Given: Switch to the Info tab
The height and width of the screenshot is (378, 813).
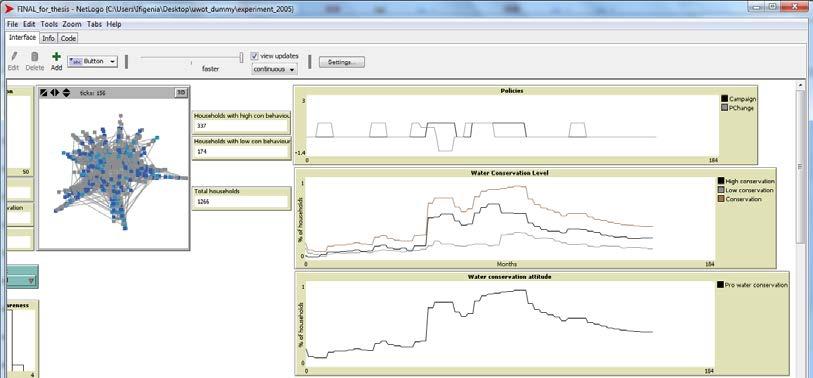Looking at the screenshot, I should (x=48, y=38).
